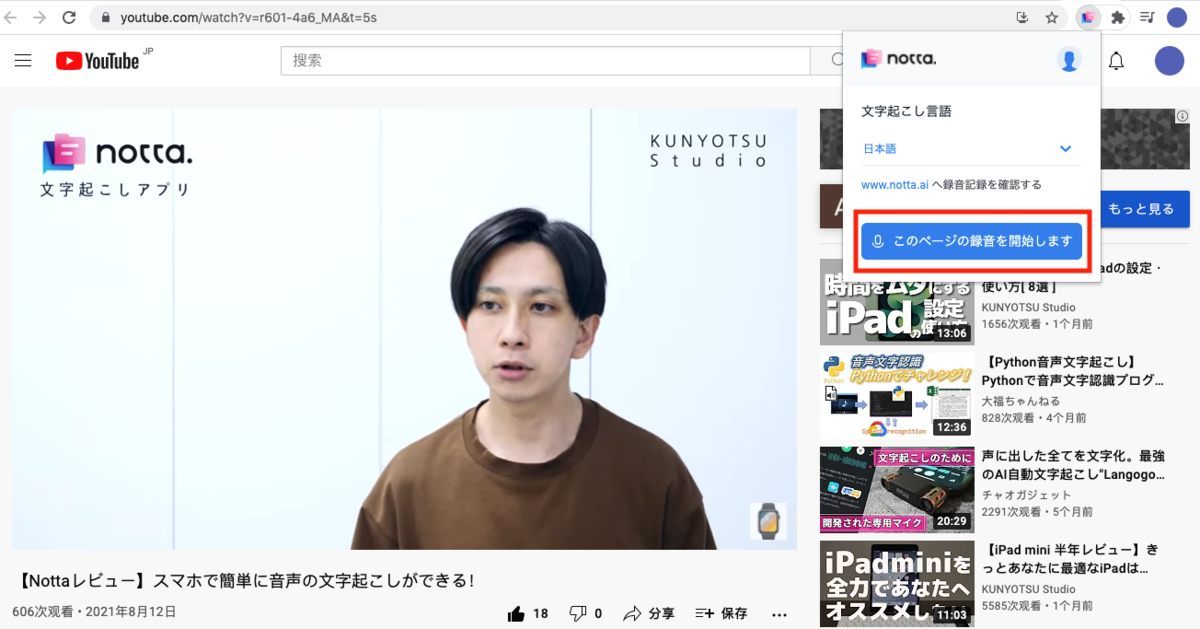This screenshot has height=629, width=1200.
Task: Click the 文字起こし言語 label
Action: 906,111
